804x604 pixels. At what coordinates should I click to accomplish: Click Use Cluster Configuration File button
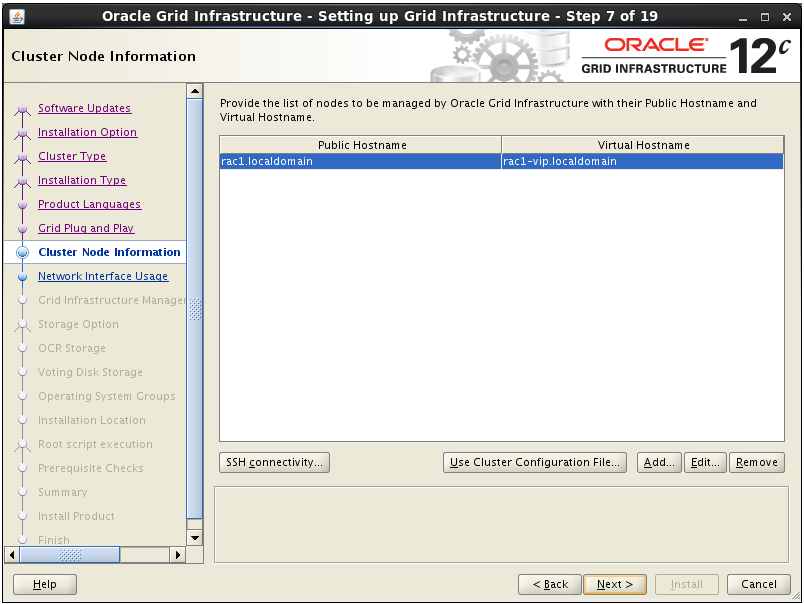tap(535, 462)
